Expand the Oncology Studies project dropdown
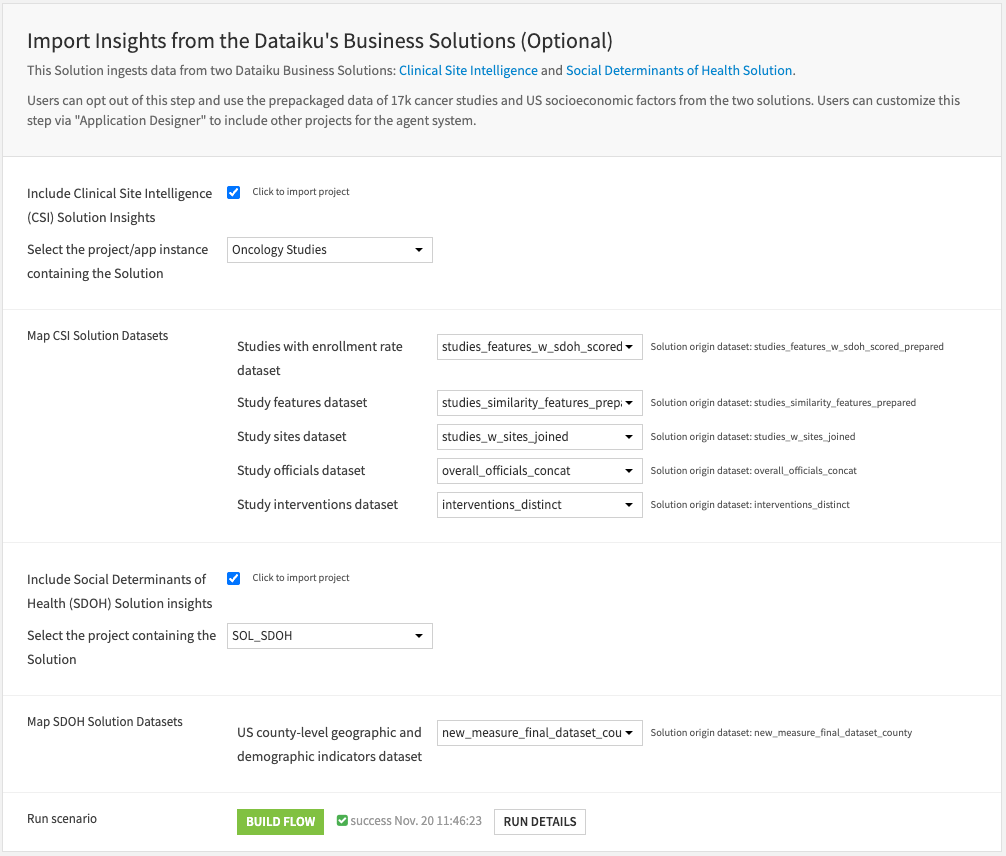 pyautogui.click(x=330, y=250)
